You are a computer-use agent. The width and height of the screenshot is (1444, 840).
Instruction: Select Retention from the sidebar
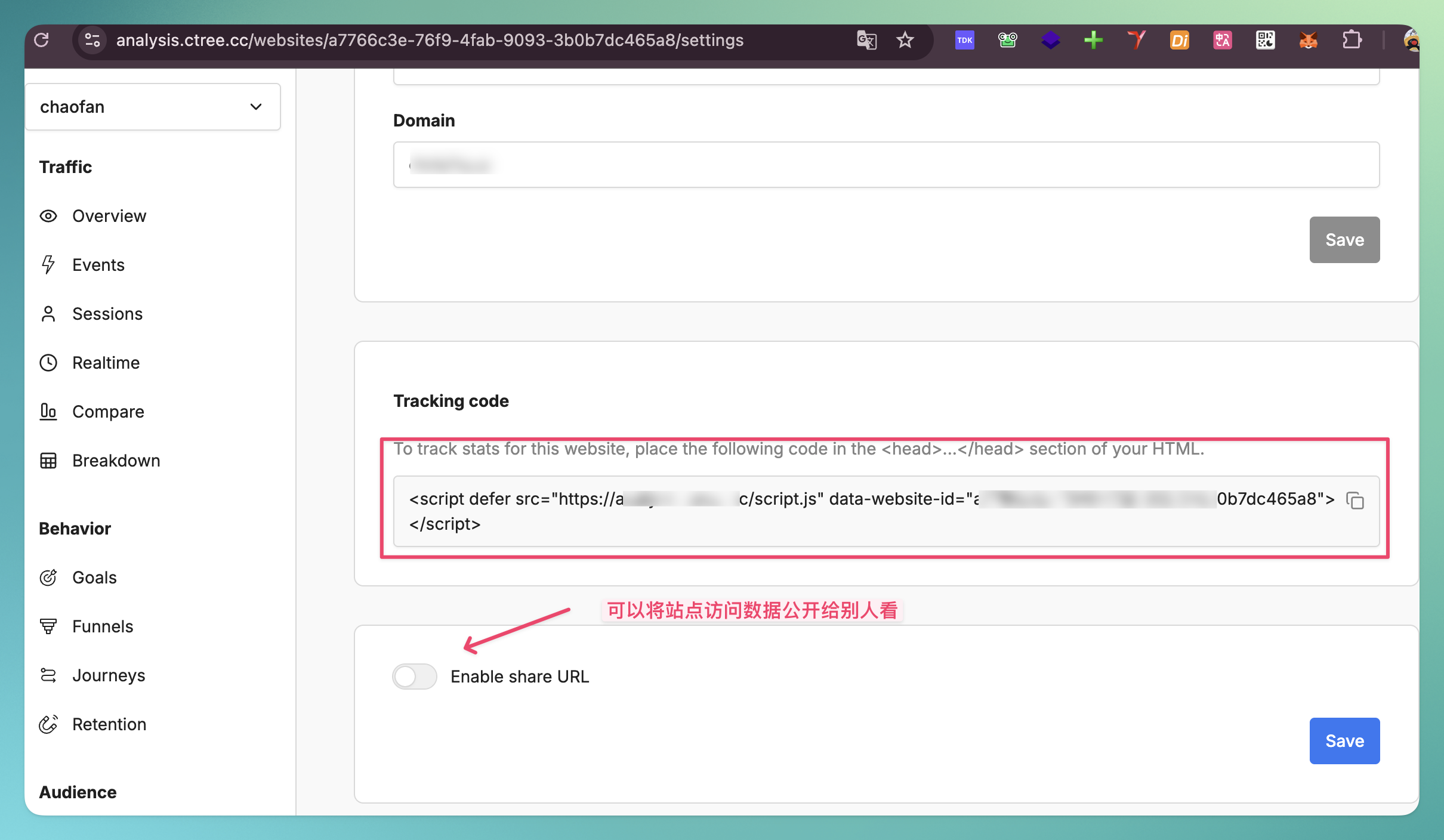[109, 724]
